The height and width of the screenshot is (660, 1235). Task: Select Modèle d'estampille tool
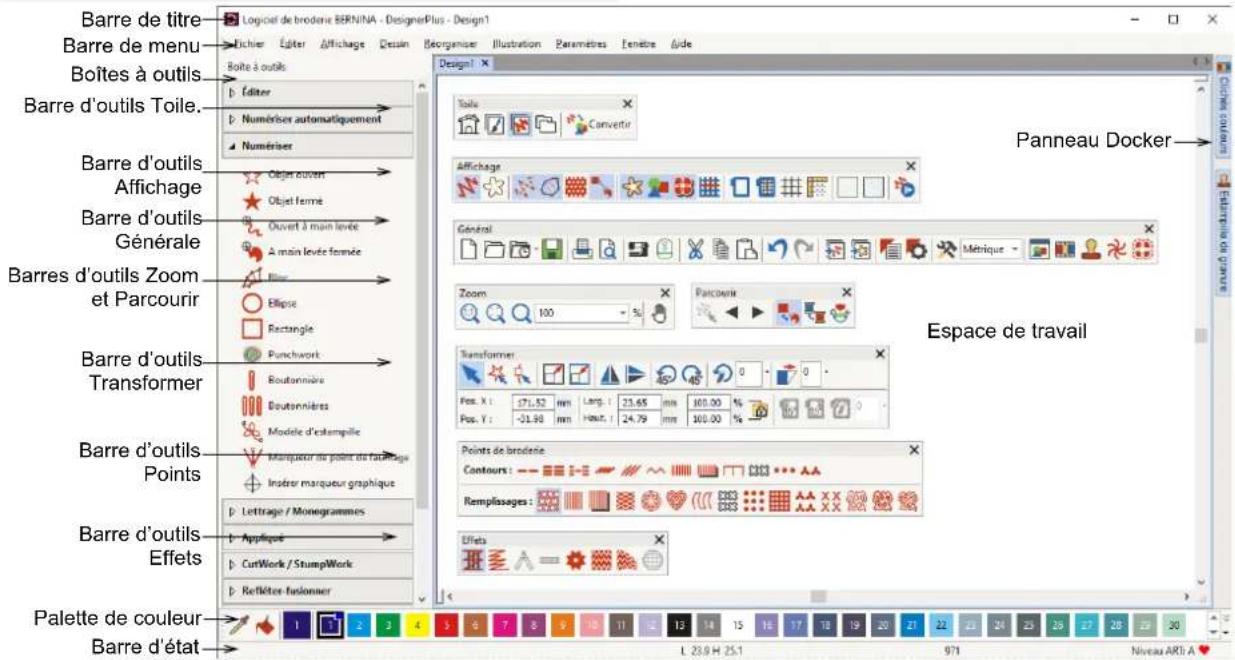click(x=301, y=432)
